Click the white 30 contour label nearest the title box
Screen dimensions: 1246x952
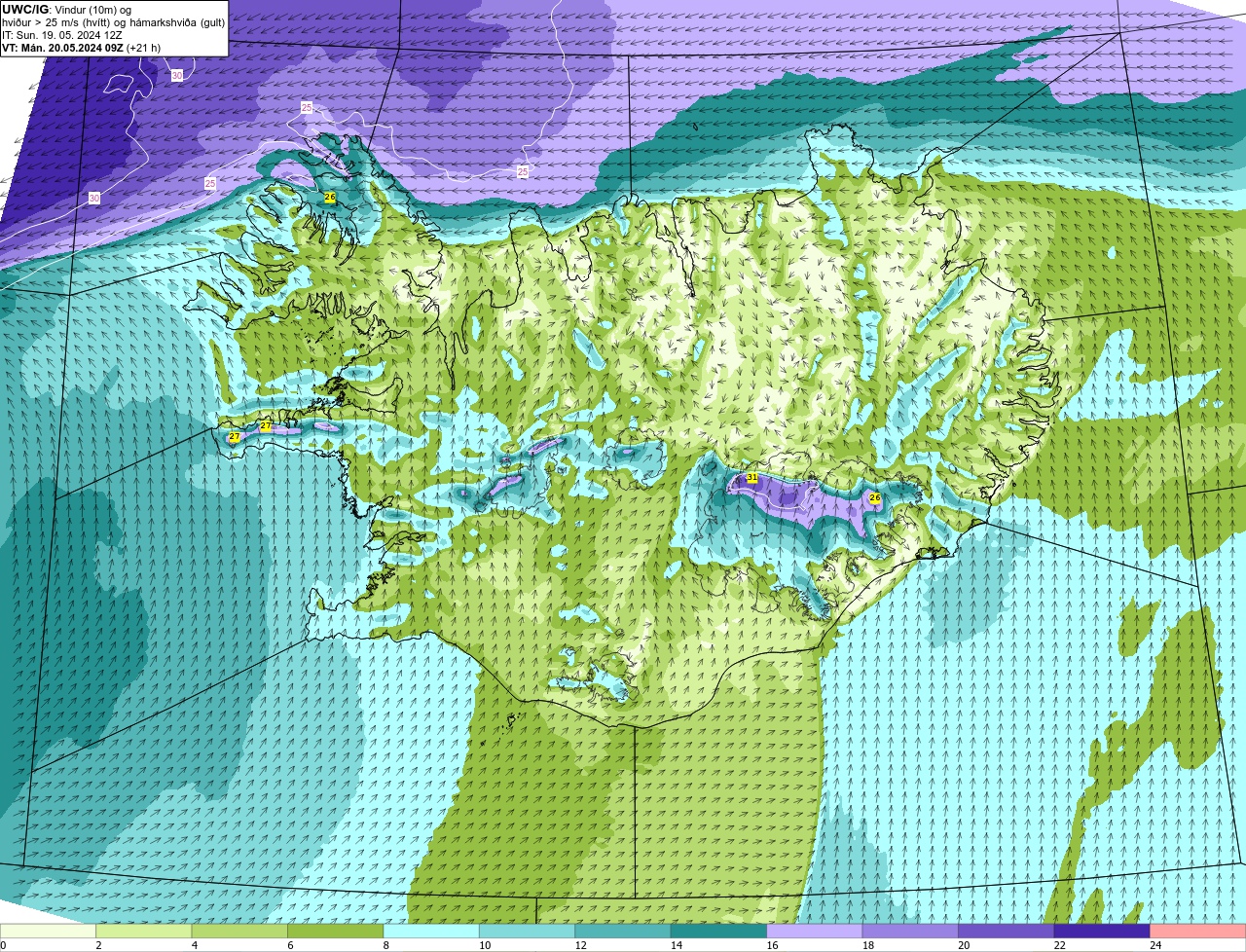point(177,75)
